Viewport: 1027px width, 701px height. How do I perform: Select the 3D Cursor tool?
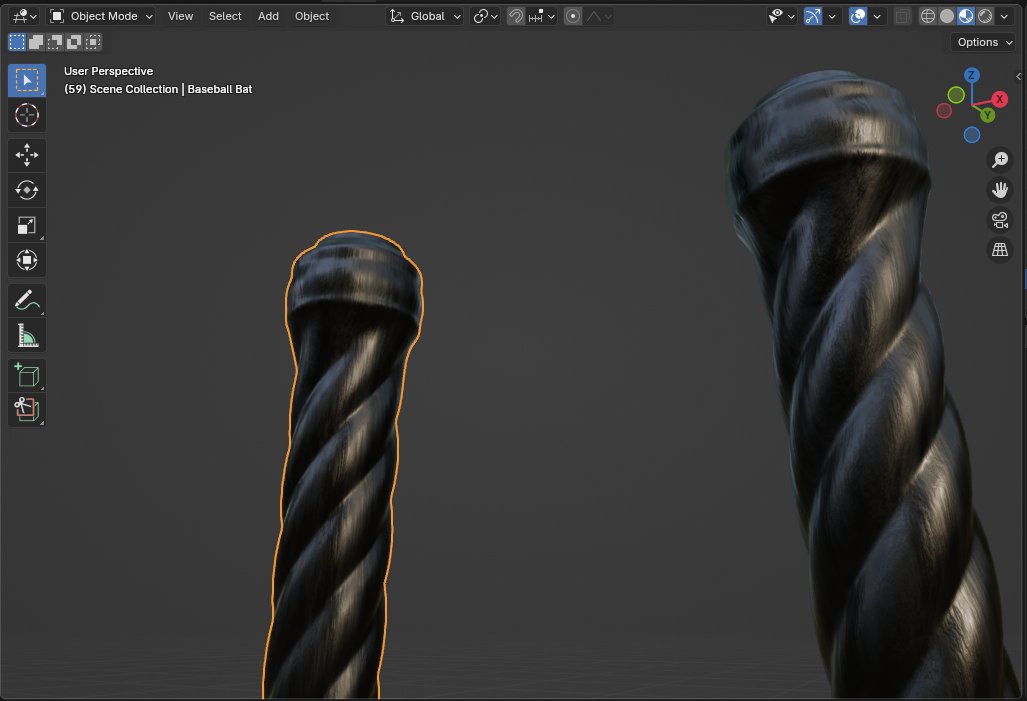[26, 114]
